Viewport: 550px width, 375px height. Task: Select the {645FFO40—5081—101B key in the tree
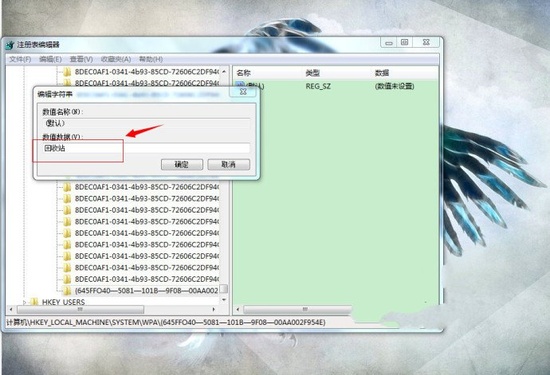(x=147, y=290)
